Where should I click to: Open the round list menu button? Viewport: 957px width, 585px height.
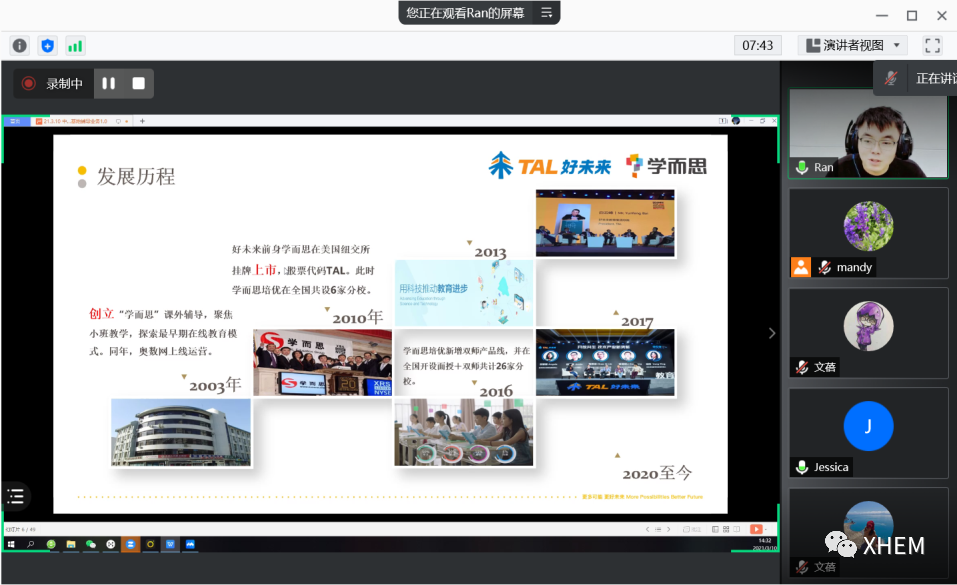point(15,496)
